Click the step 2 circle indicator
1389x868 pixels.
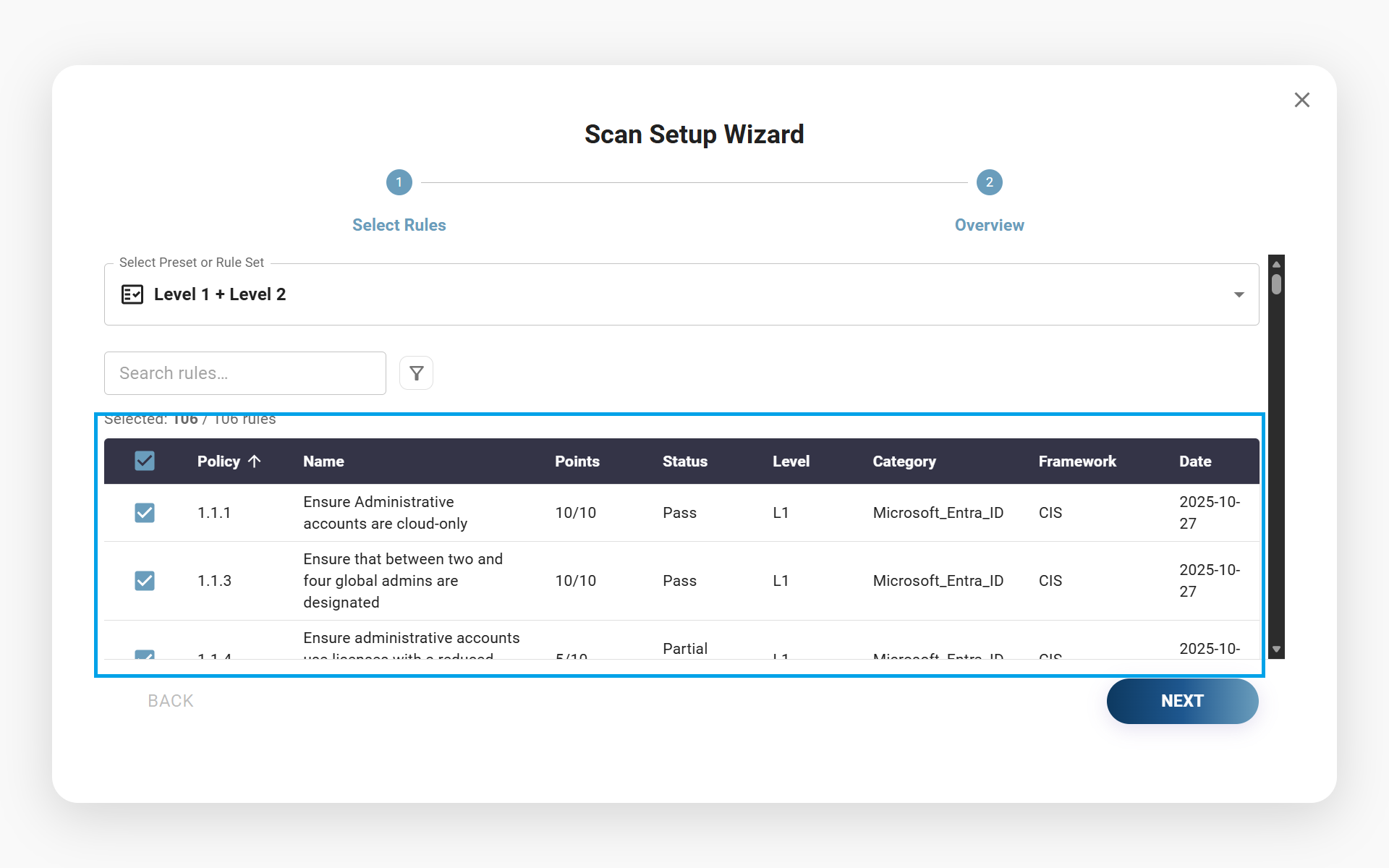click(x=989, y=182)
